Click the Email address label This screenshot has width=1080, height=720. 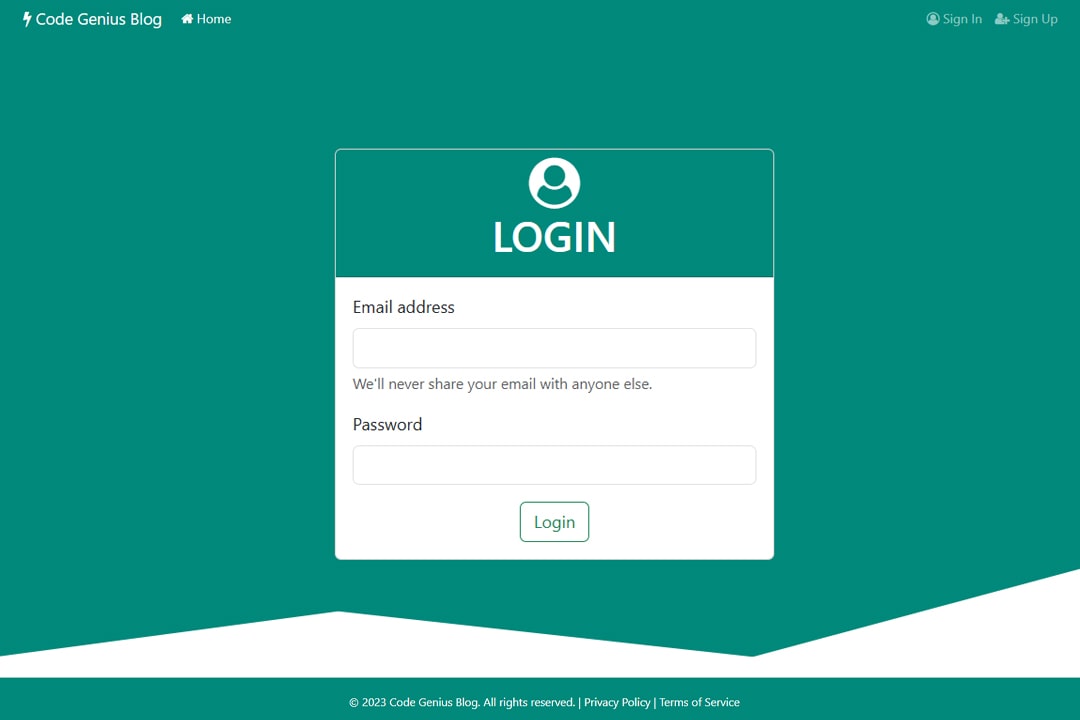pyautogui.click(x=404, y=307)
